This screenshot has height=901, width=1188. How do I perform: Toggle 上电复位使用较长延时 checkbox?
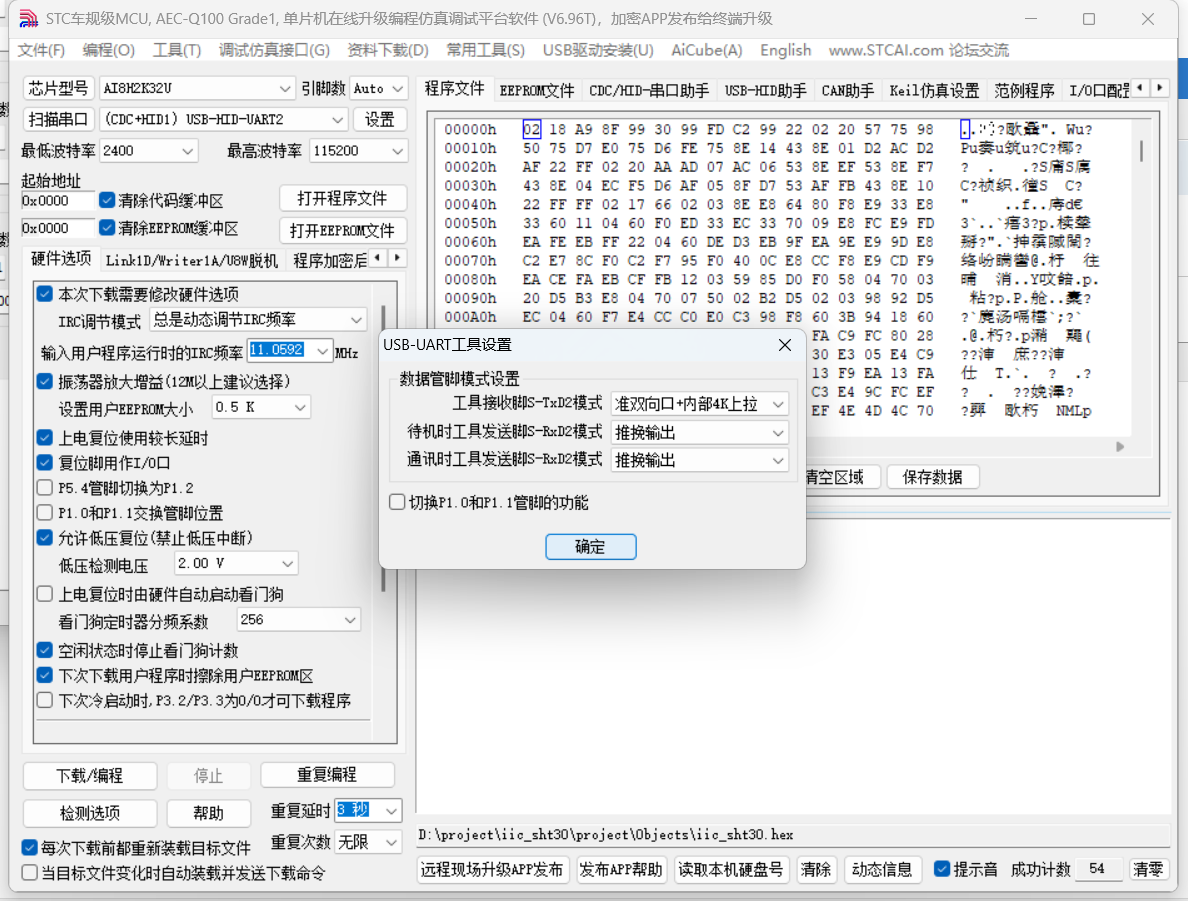pyautogui.click(x=45, y=437)
